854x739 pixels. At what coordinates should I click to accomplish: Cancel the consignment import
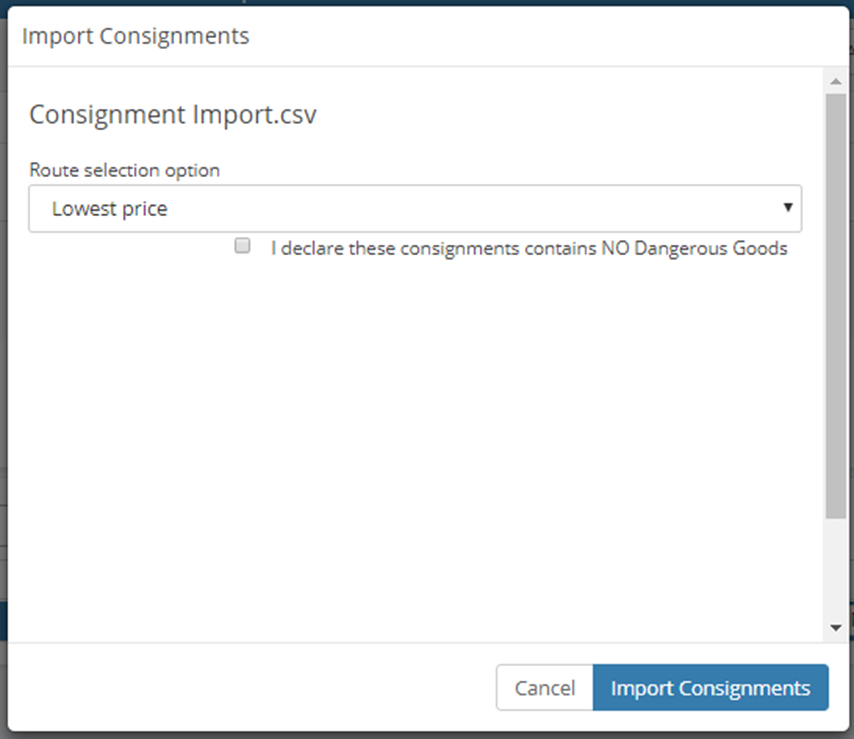(x=545, y=687)
